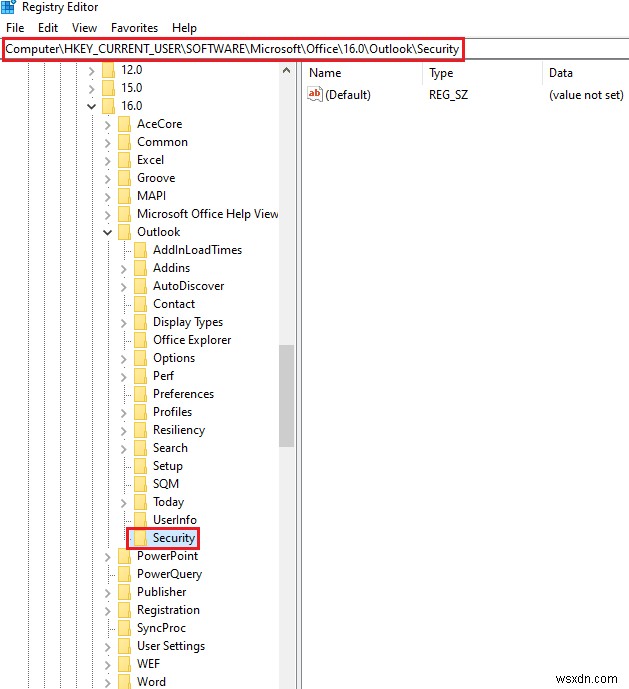The height and width of the screenshot is (689, 629).
Task: Open the File menu
Action: [x=15, y=28]
